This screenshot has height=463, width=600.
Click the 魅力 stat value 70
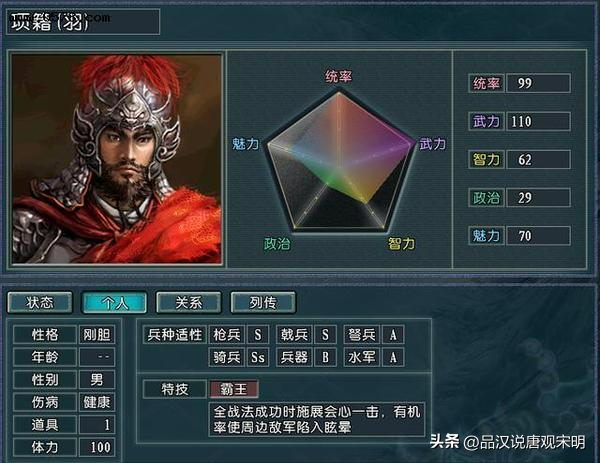[538, 236]
